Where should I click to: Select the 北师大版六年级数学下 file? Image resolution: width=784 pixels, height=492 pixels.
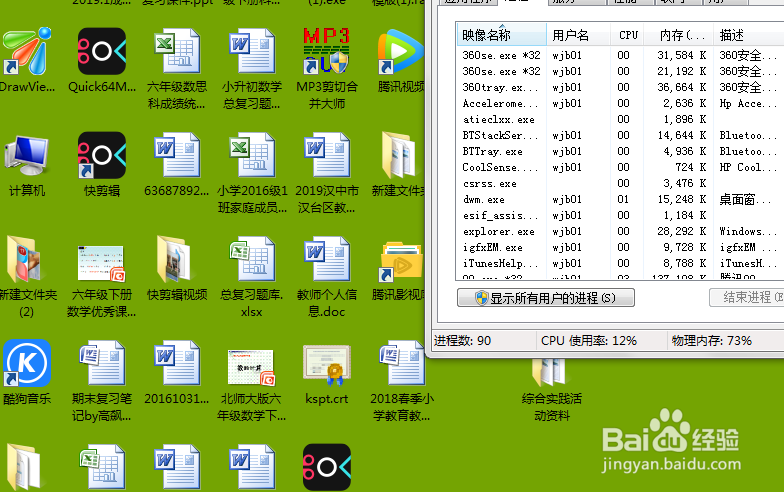pos(252,385)
